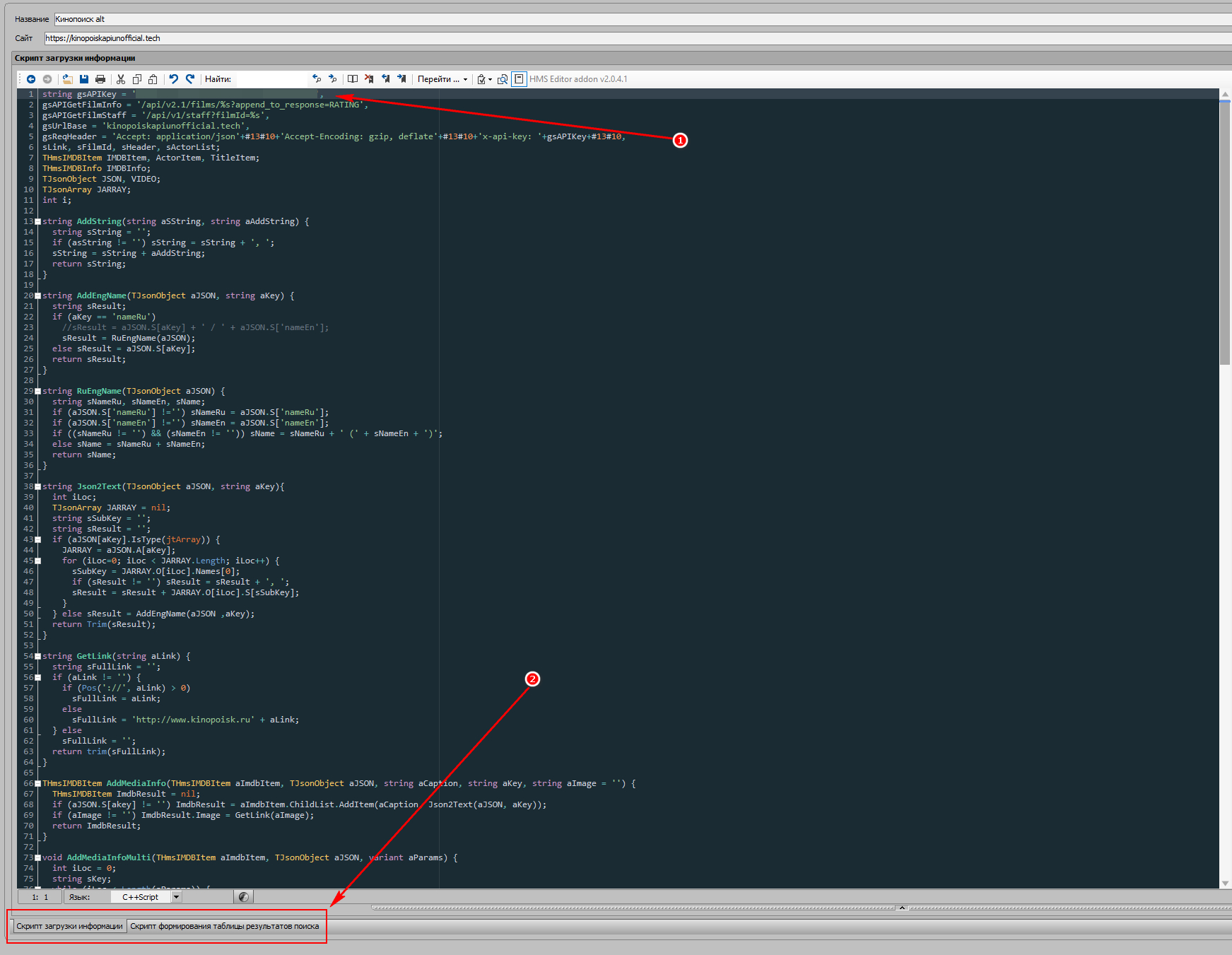Click the Найти search input field
The image size is (1232, 955).
[271, 79]
